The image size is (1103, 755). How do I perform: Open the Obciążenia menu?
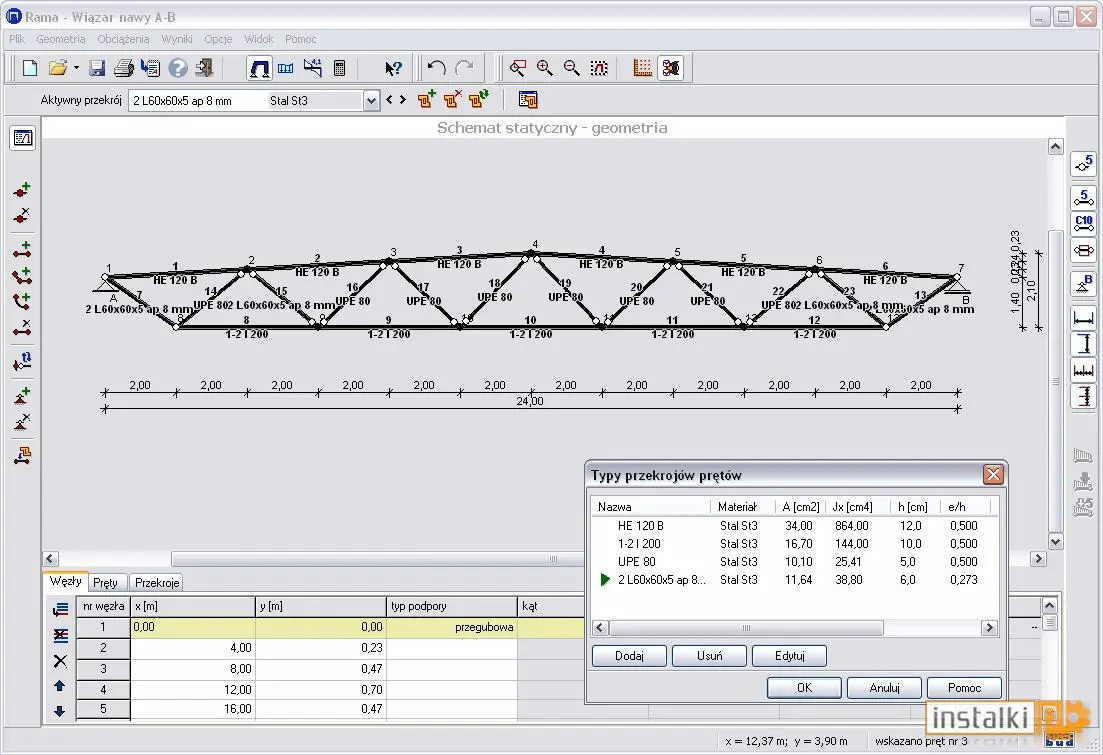click(123, 39)
